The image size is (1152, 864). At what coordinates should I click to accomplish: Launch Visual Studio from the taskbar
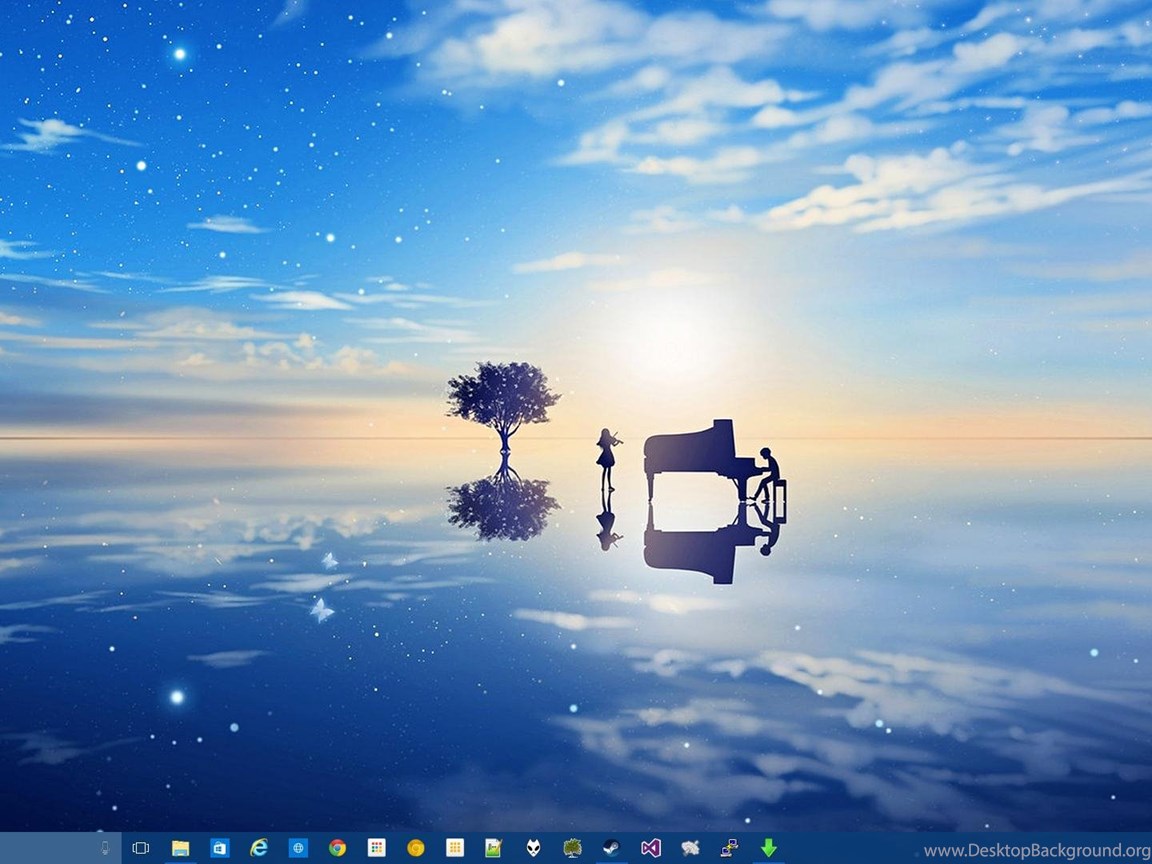651,849
